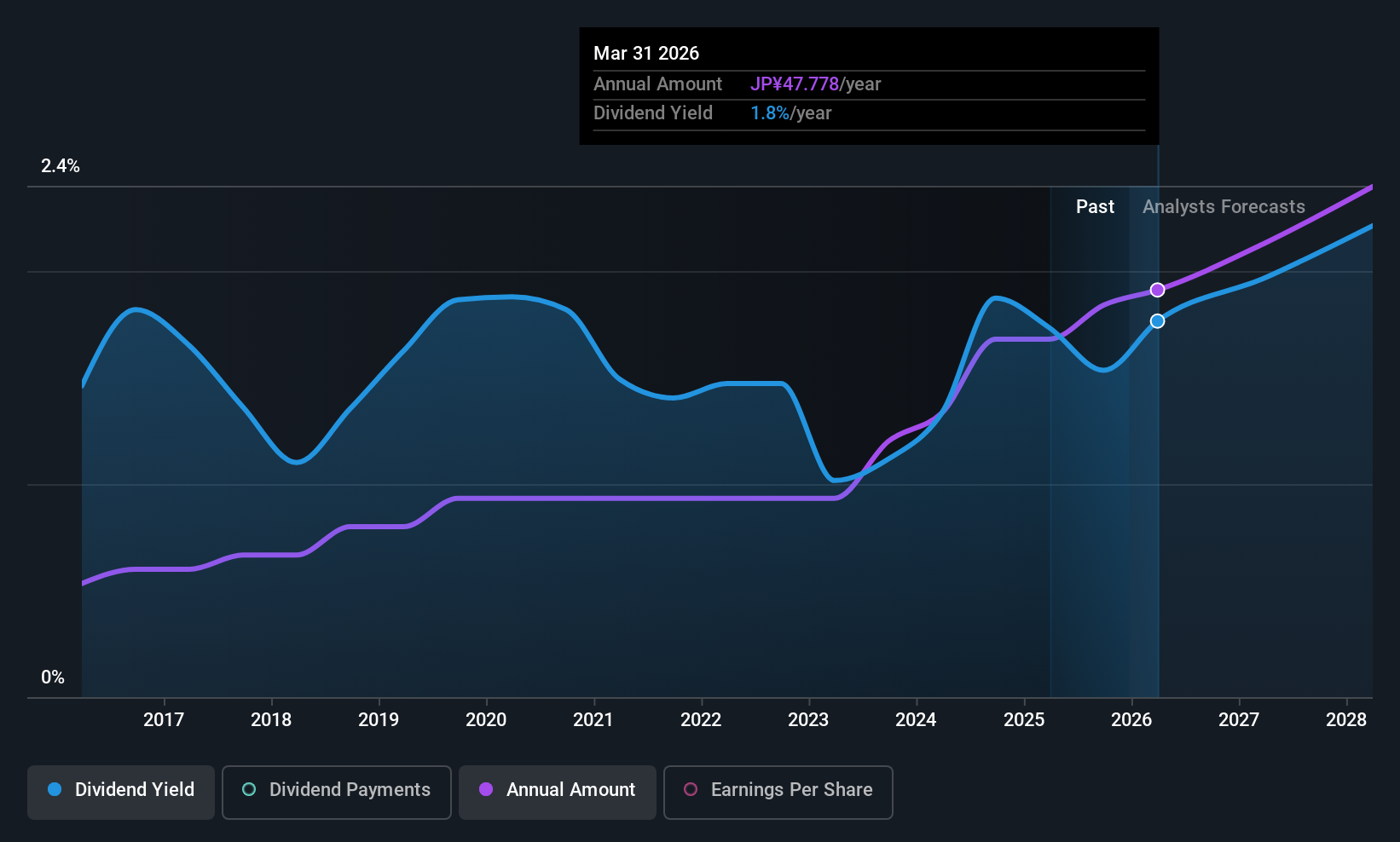Click the 2026 x-axis label
Screen dimensions: 1400x842
[1131, 720]
